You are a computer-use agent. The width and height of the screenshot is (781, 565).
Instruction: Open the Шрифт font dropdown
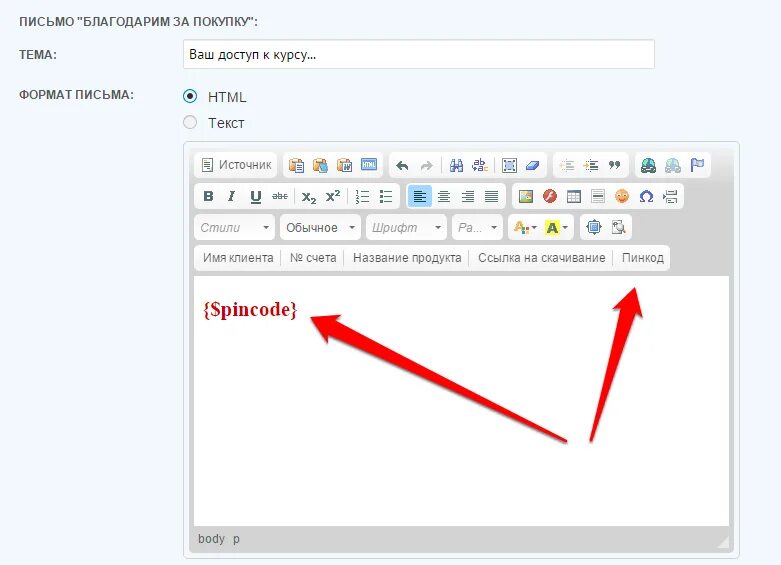(406, 228)
